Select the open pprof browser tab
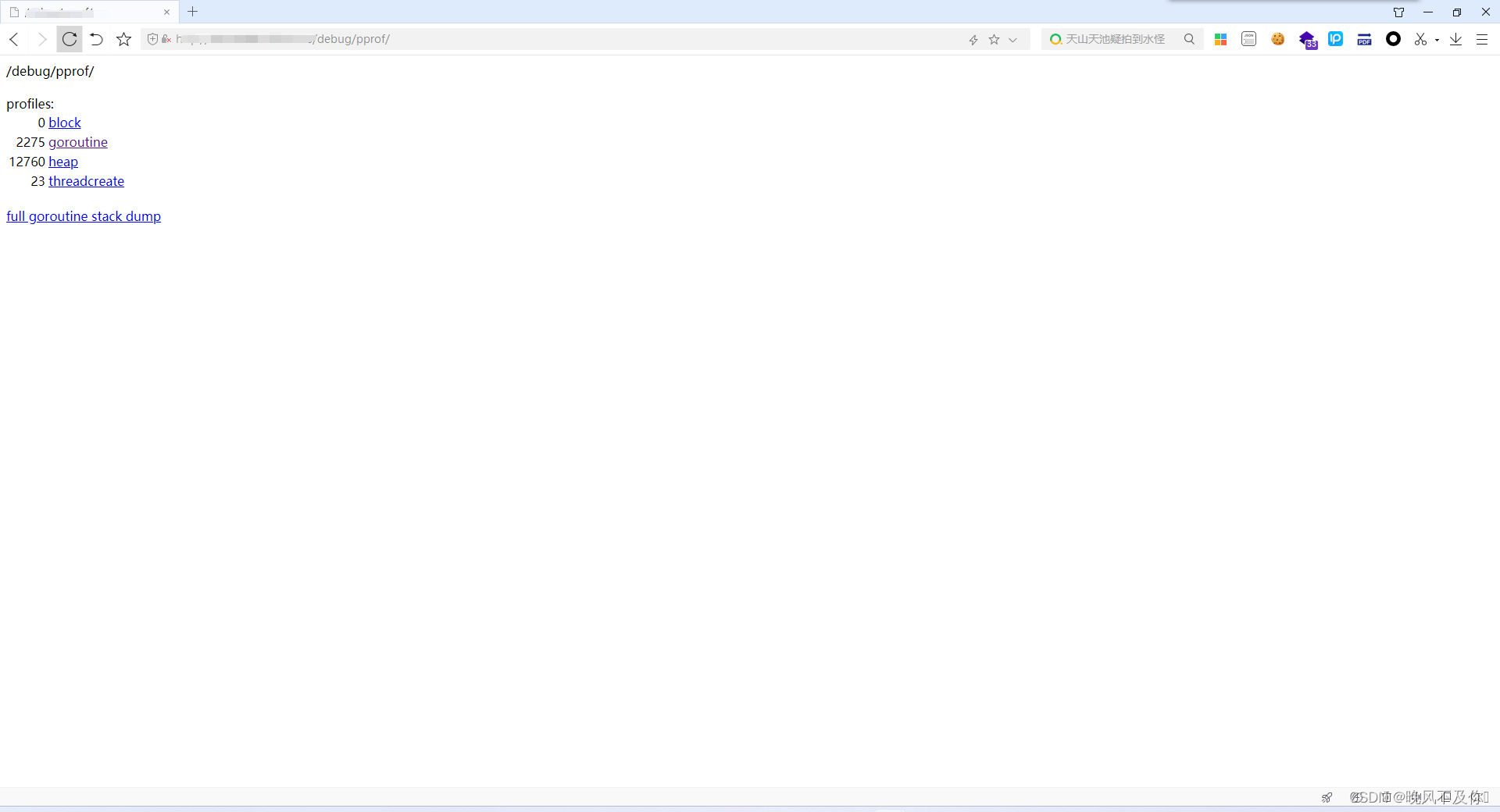 coord(89,12)
